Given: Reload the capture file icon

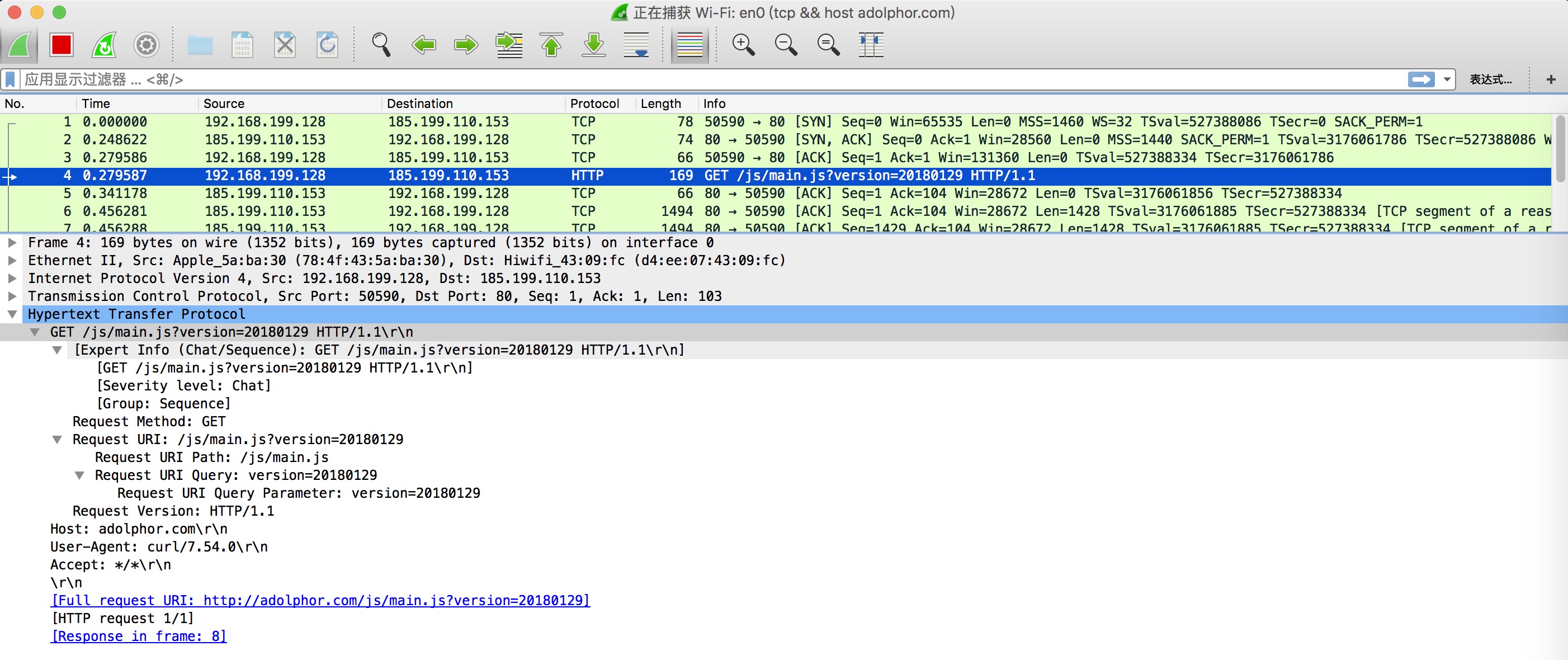Looking at the screenshot, I should [x=328, y=45].
